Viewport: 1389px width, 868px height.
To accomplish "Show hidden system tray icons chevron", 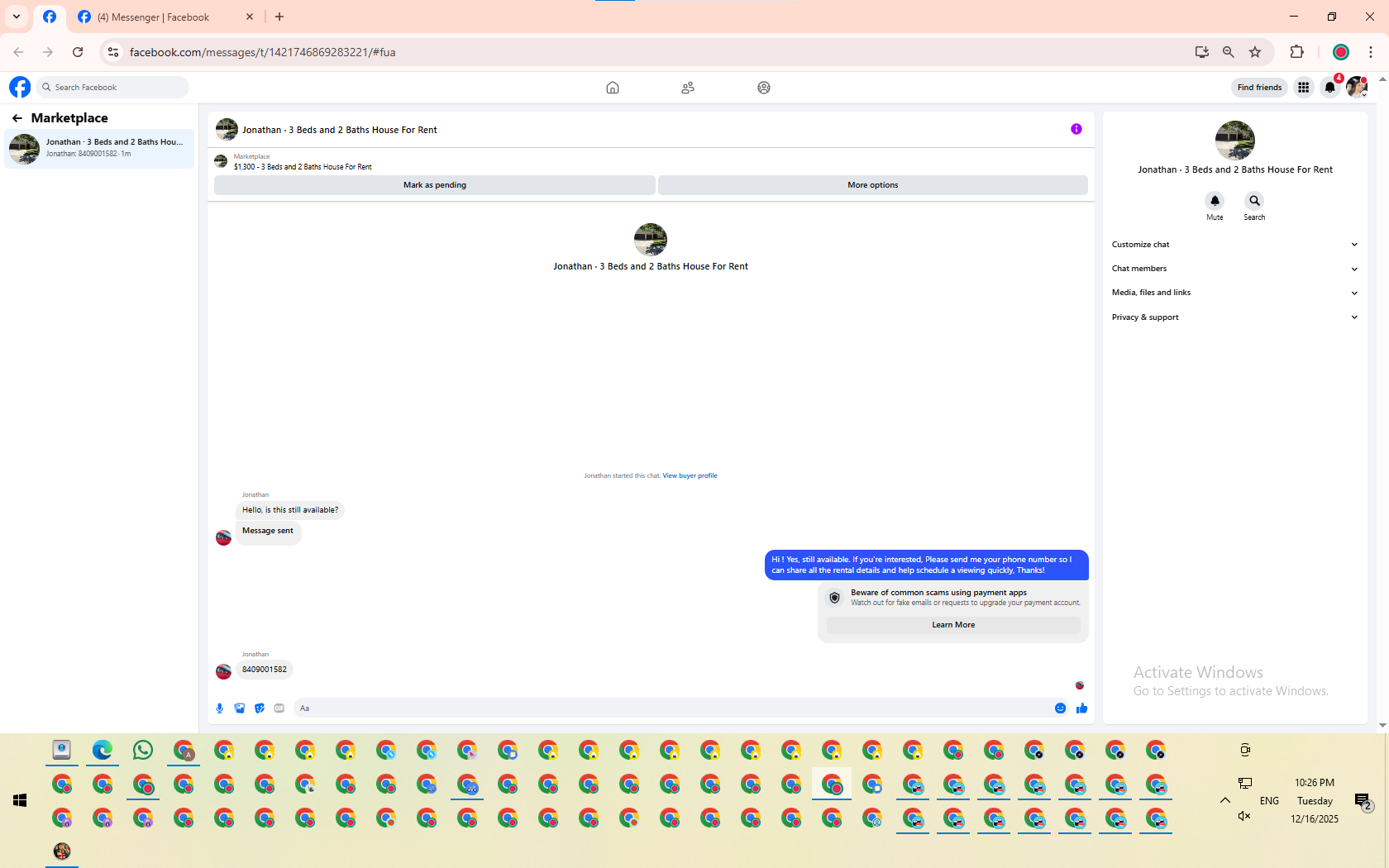I will (x=1225, y=800).
